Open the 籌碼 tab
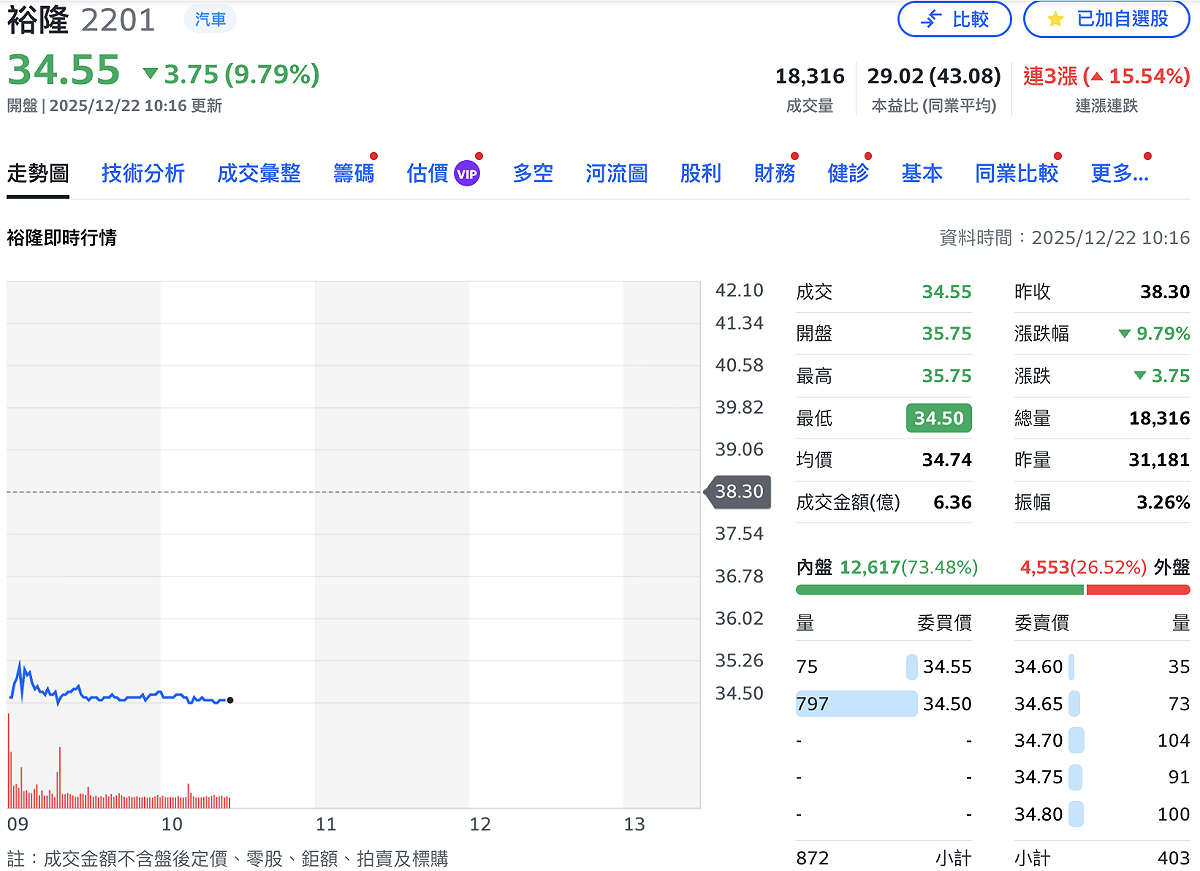The image size is (1200, 871). (354, 173)
